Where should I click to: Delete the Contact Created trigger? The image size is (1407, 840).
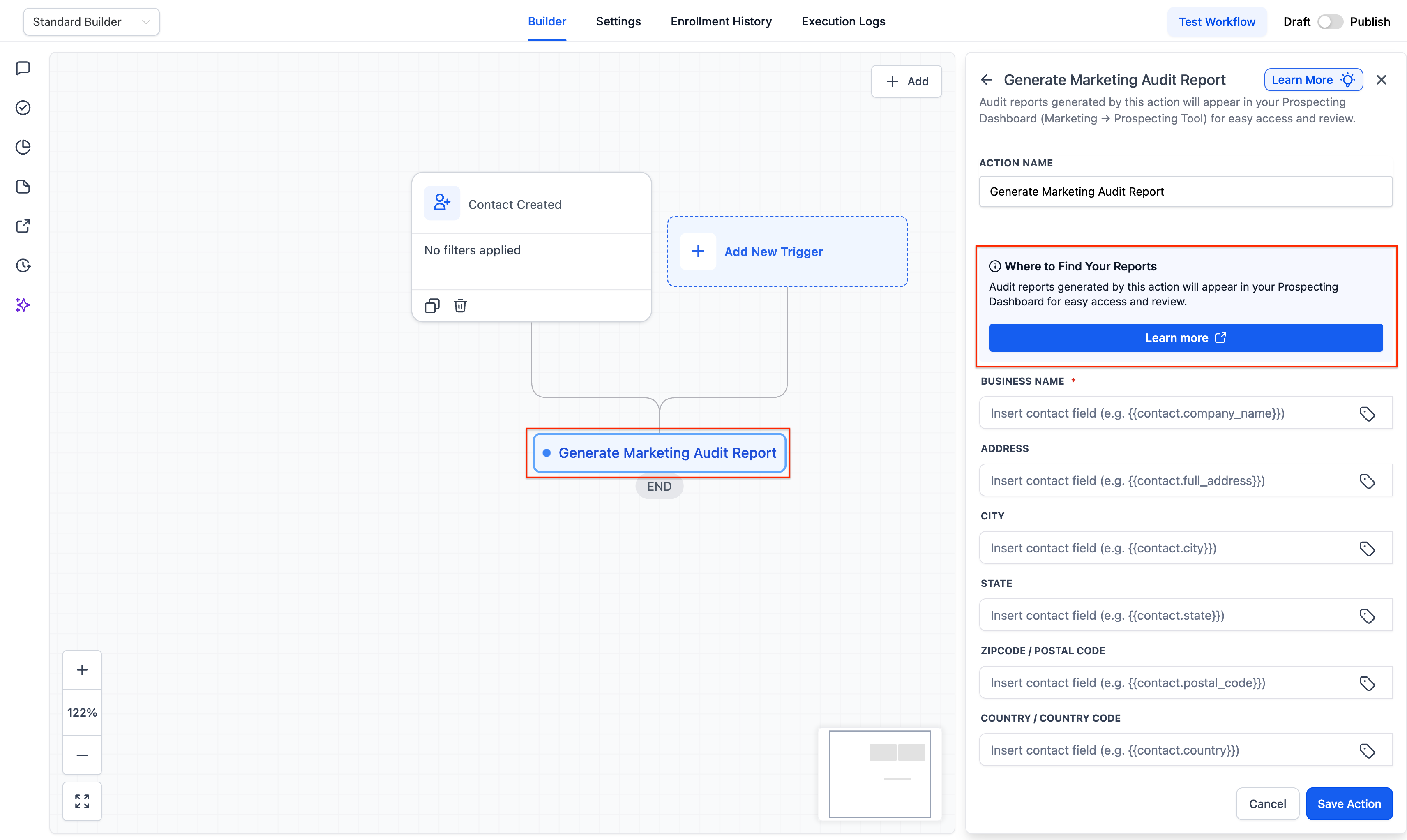(460, 306)
